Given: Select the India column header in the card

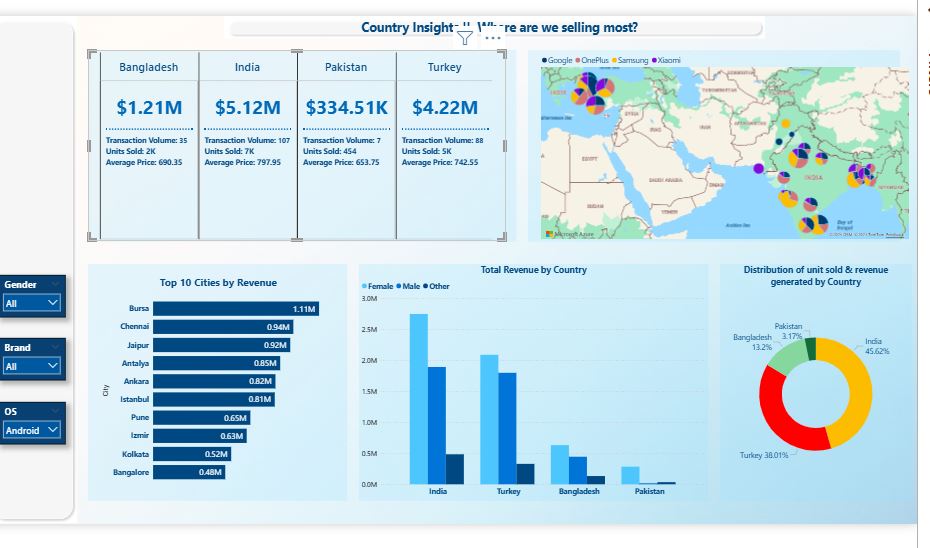Looking at the screenshot, I should tap(247, 67).
